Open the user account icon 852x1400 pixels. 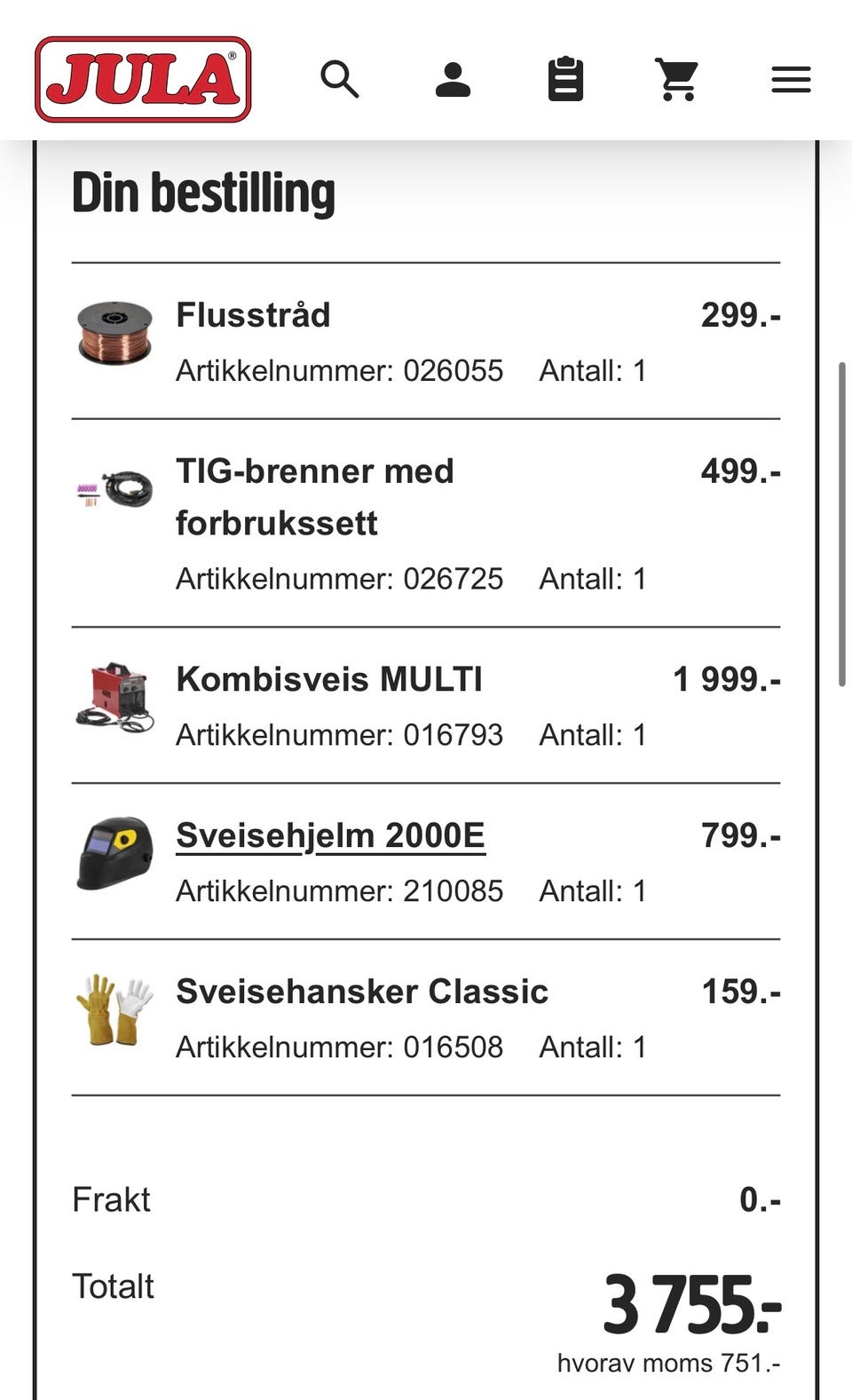tap(453, 80)
